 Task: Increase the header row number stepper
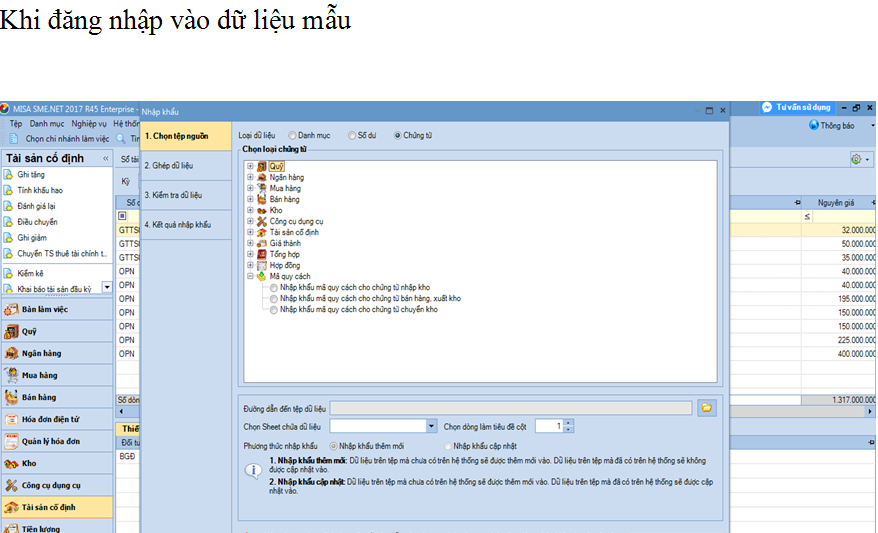pyautogui.click(x=569, y=422)
